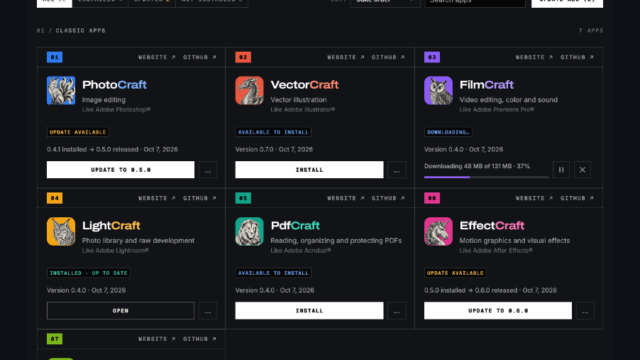Click the VectorCraft dragon app icon

click(x=249, y=90)
